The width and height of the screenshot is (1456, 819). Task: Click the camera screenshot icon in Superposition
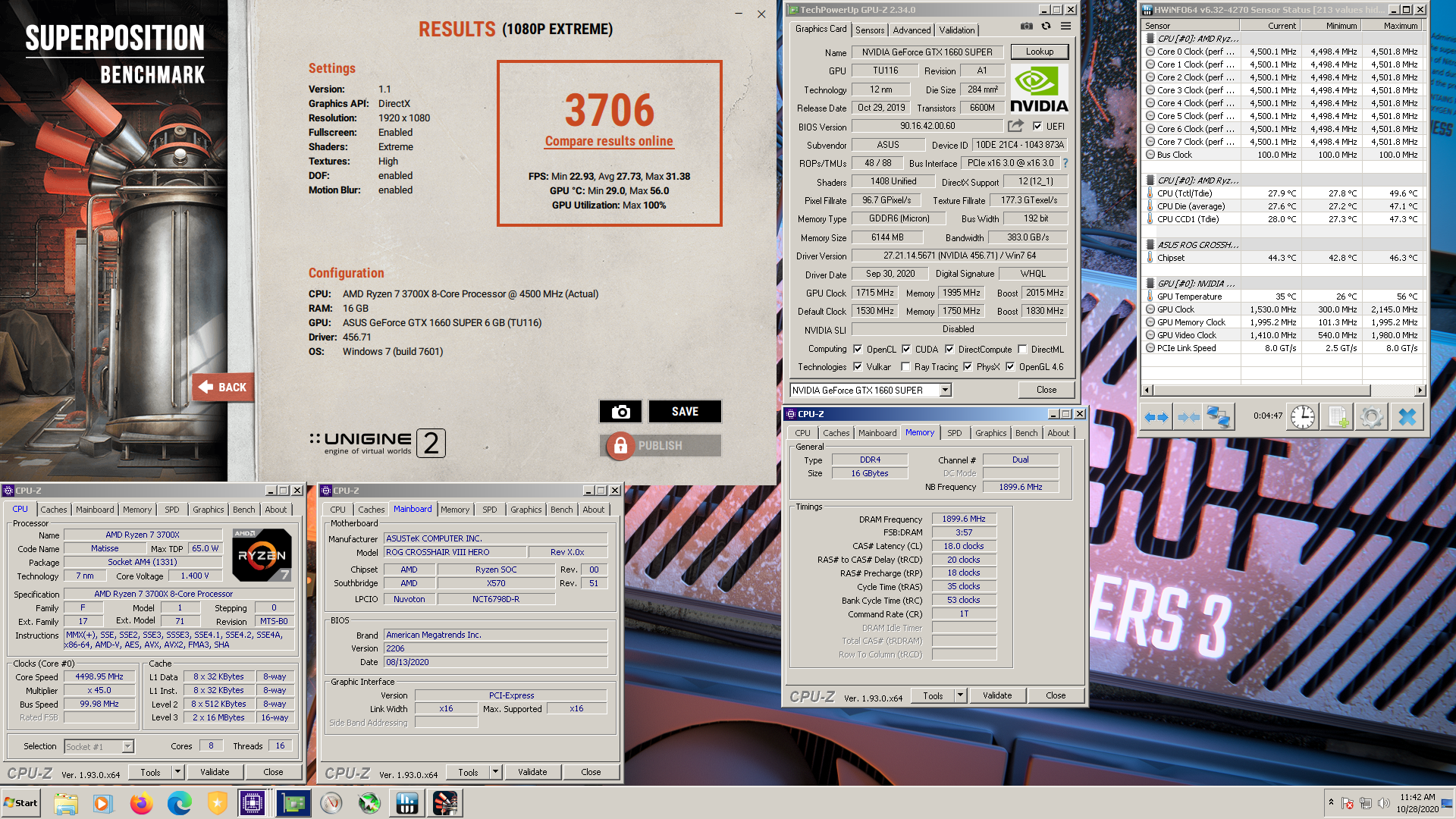click(x=620, y=412)
